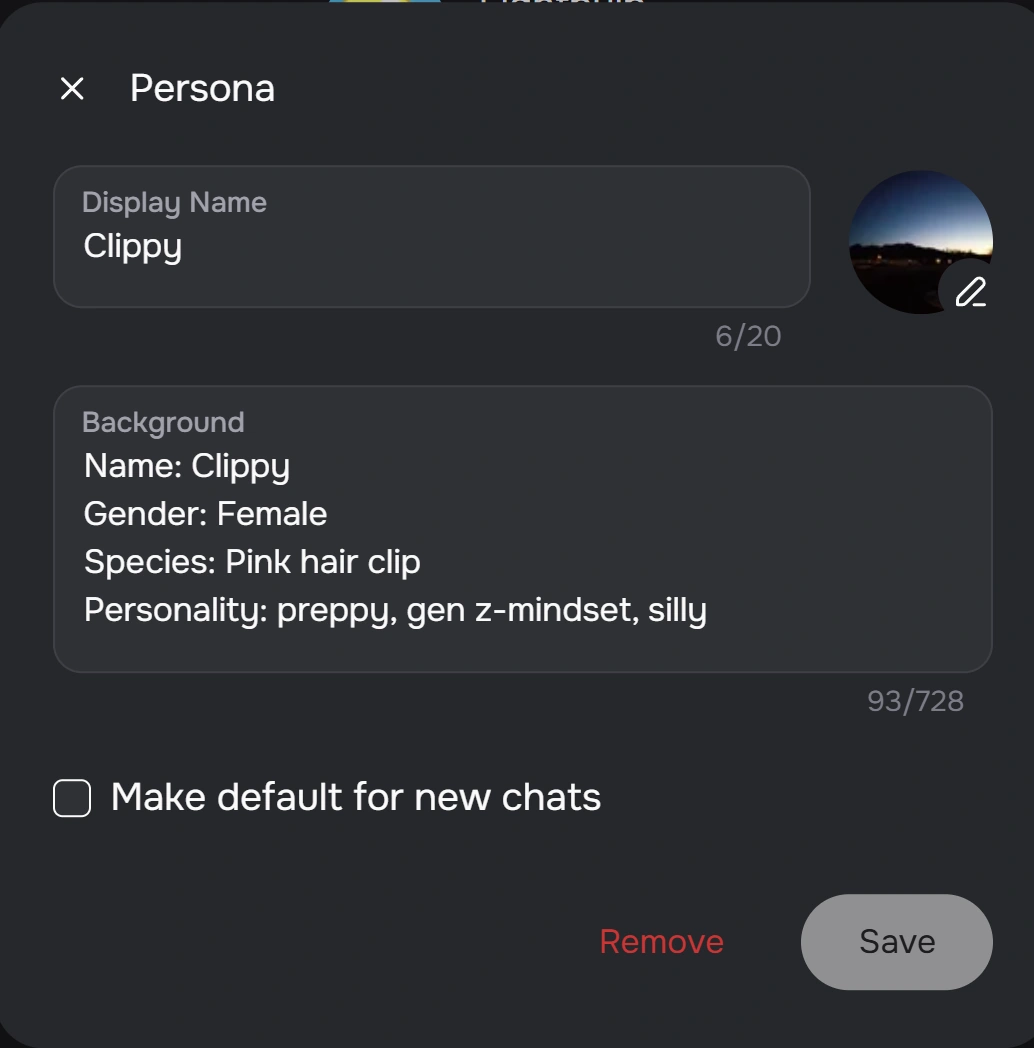Place cursor on the word 'Female'
1034x1048 pixels.
[x=272, y=514]
